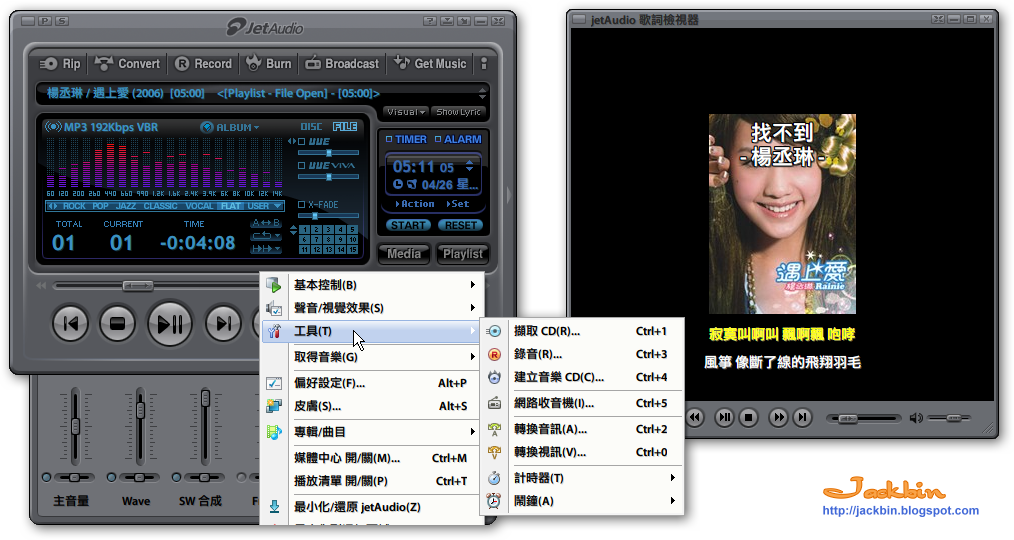The image size is (1014, 540).
Task: Click the album icon beside 專輯/曲目
Action: coord(274,432)
